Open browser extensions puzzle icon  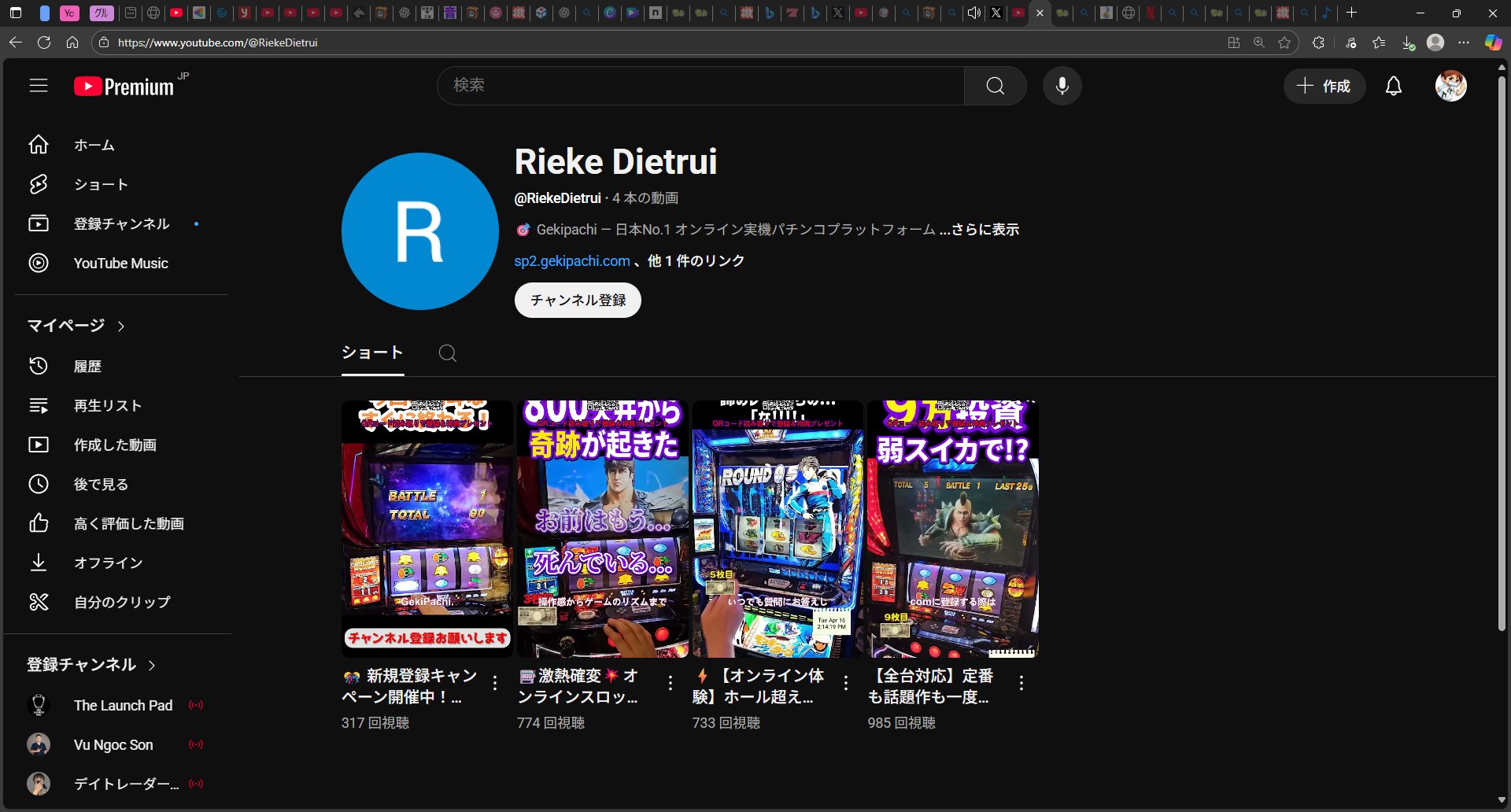tap(1318, 42)
